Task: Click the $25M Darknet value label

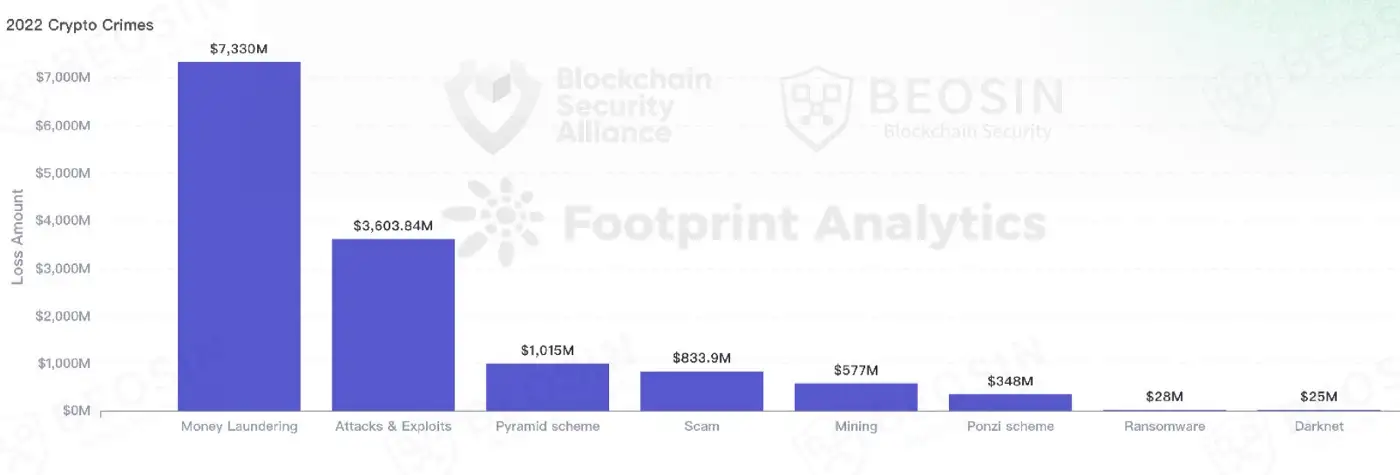Action: click(1318, 396)
